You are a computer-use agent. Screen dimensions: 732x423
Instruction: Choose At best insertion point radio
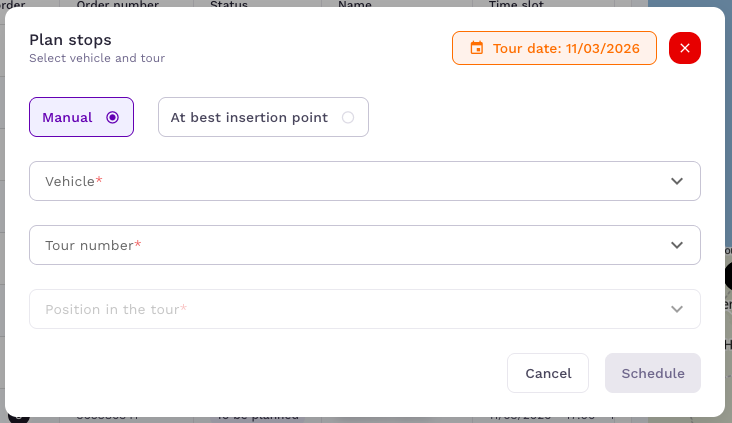pyautogui.click(x=348, y=117)
